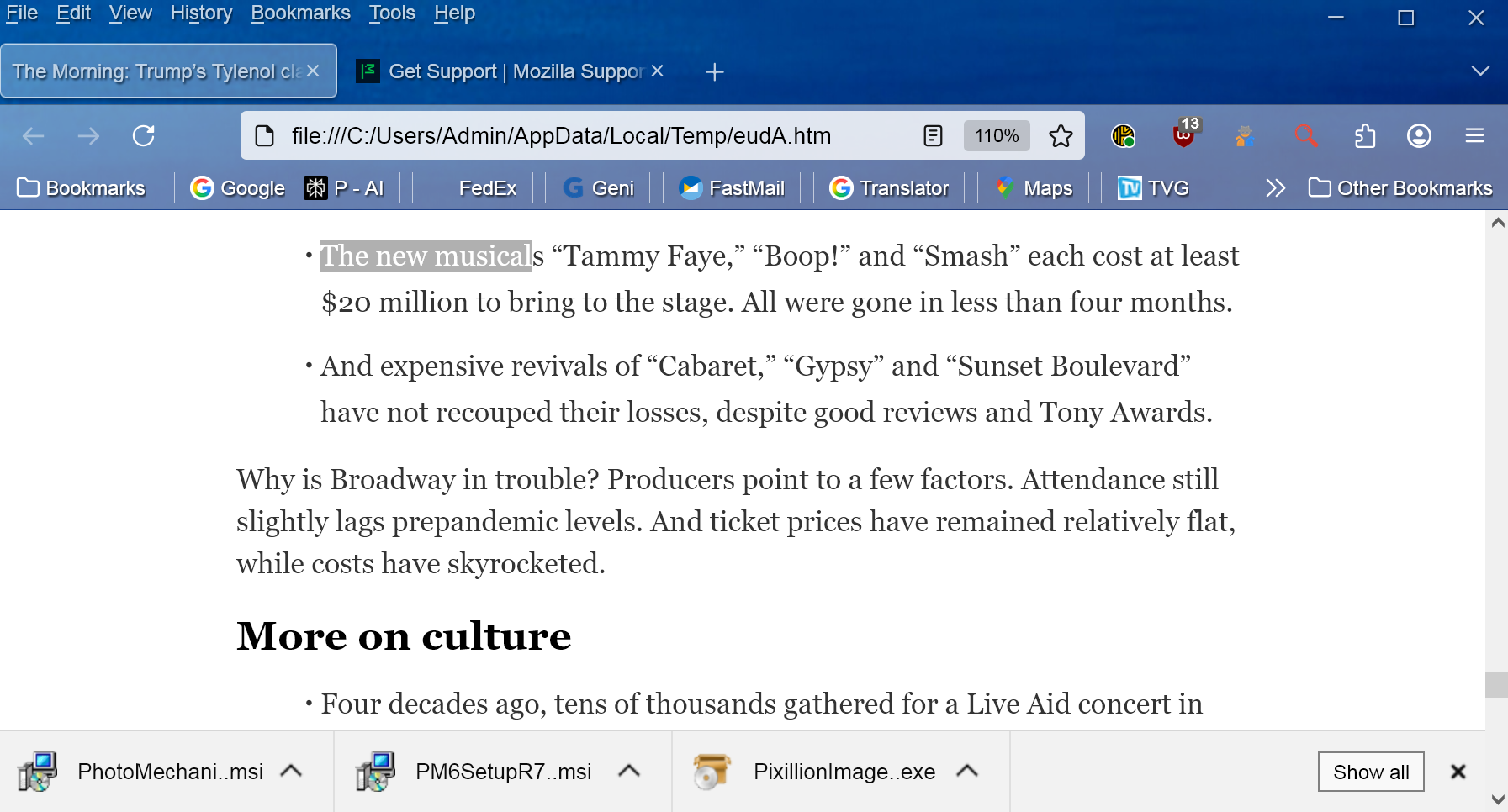This screenshot has width=1508, height=812.
Task: Open the Google bookmark
Action: 237,188
